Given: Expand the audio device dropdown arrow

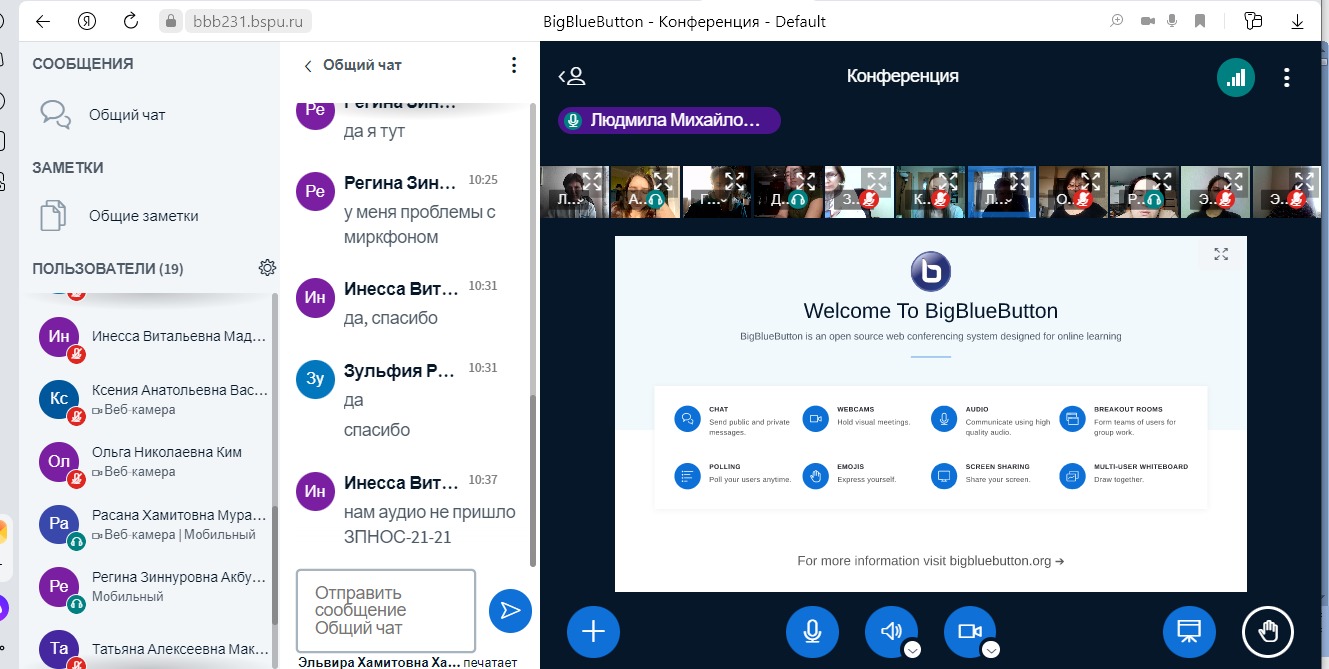Looking at the screenshot, I should (x=912, y=650).
